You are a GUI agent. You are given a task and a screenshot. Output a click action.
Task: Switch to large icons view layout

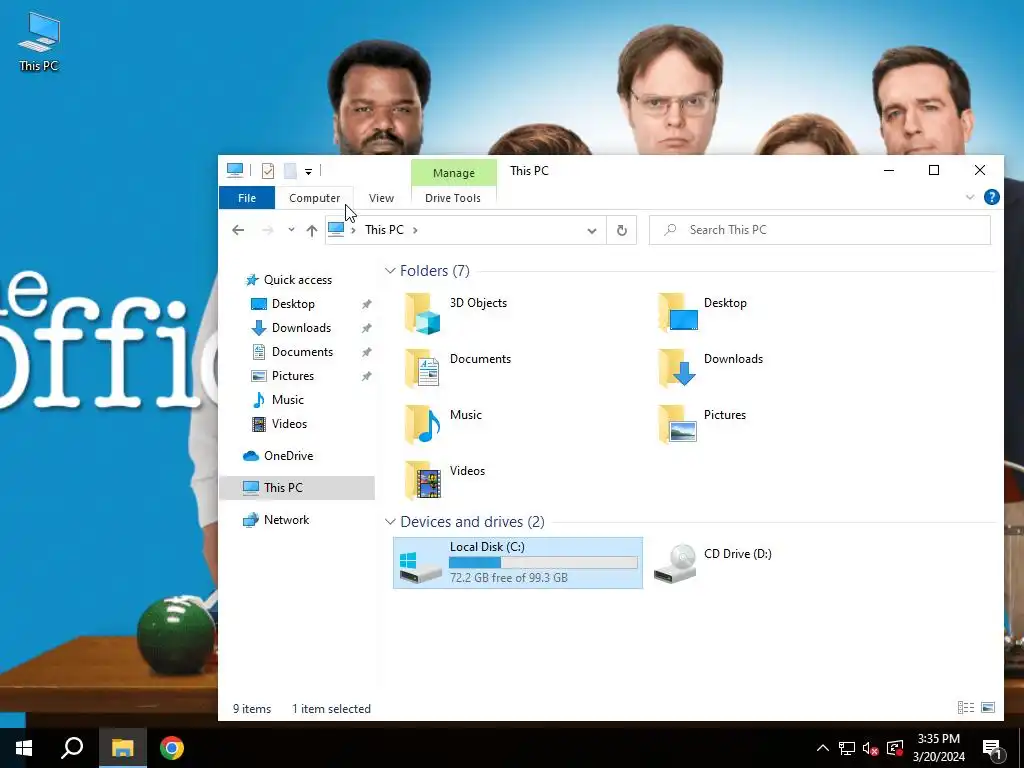(988, 707)
